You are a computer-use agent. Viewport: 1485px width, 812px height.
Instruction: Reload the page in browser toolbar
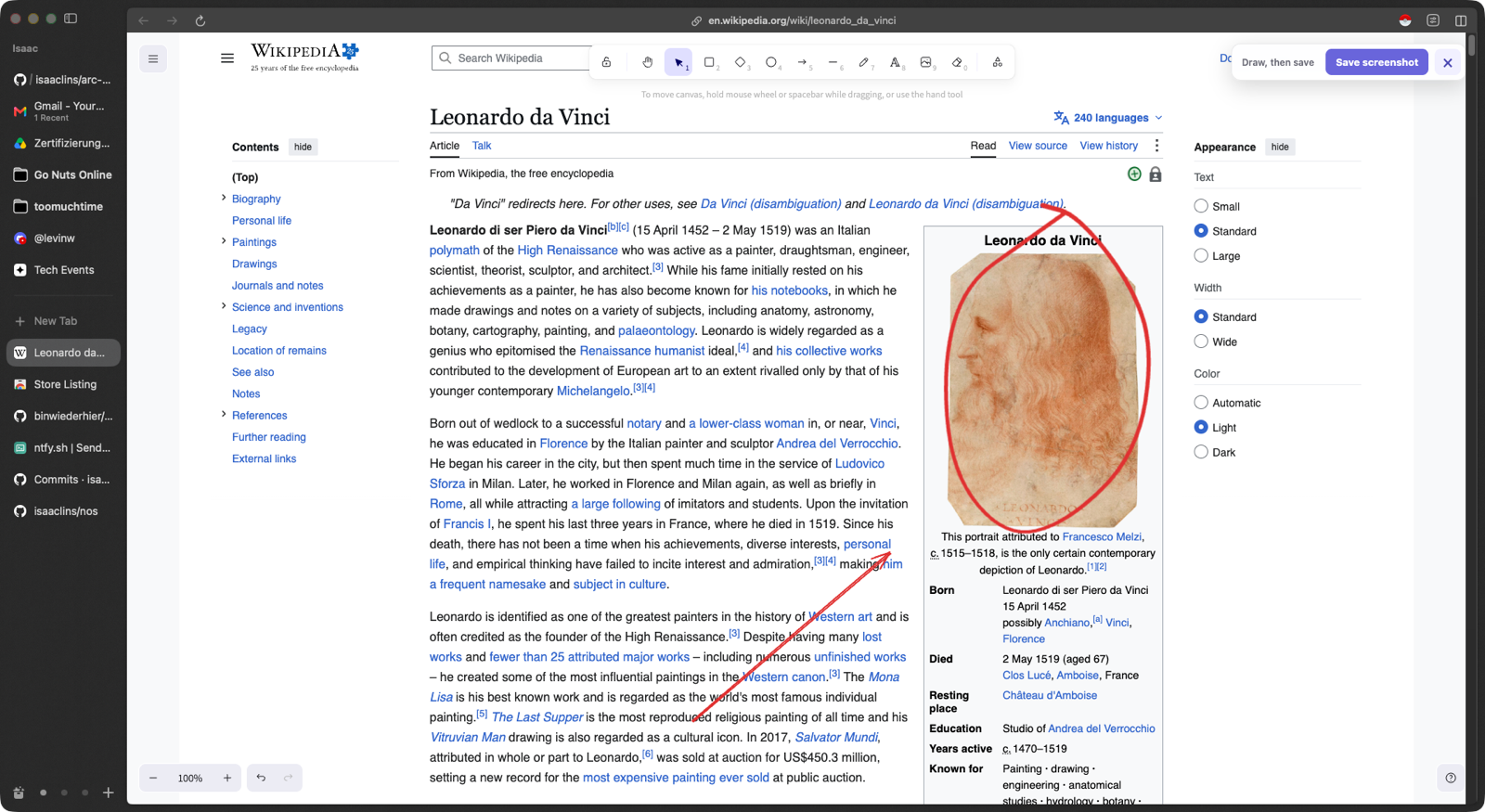coord(200,20)
